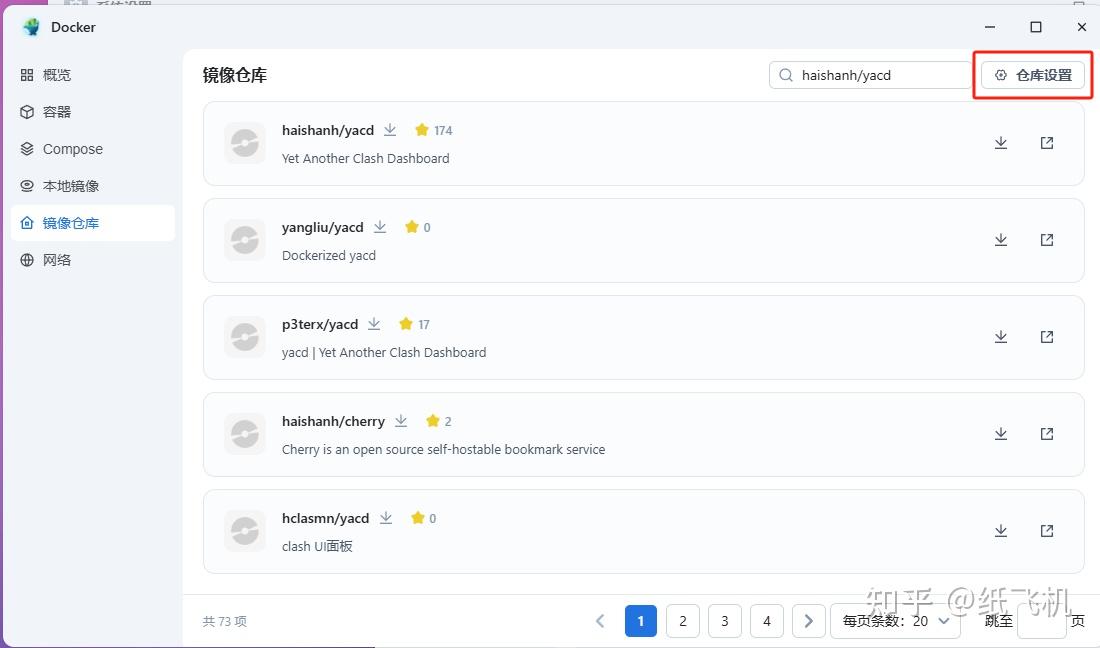Viewport: 1100px width, 648px height.
Task: Click the Docker app logo
Action: click(x=33, y=26)
